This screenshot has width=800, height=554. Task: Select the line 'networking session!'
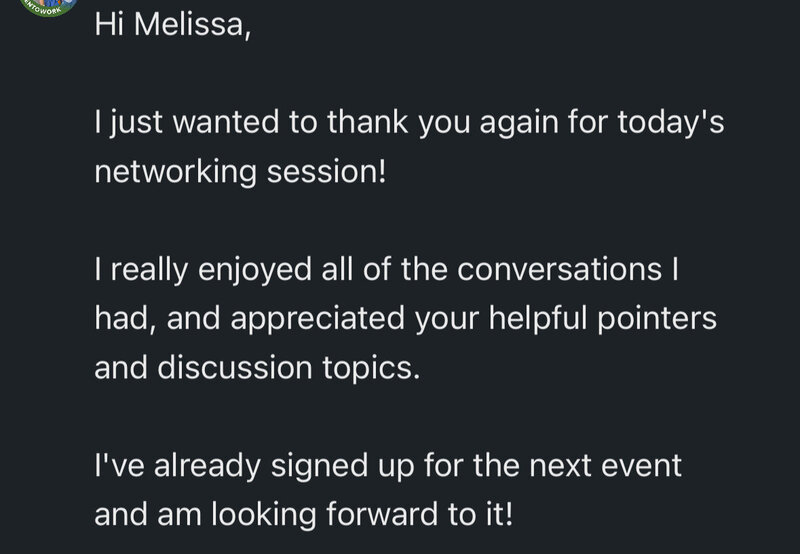click(x=240, y=172)
